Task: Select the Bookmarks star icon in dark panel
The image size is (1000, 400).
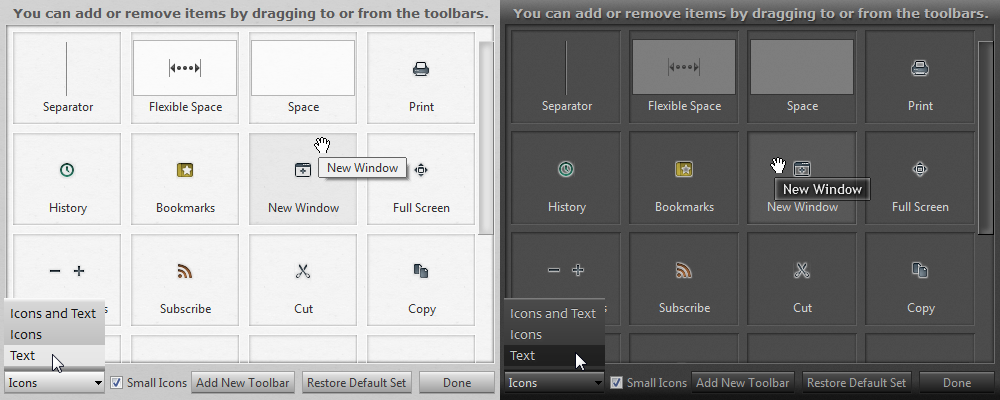Action: point(684,169)
